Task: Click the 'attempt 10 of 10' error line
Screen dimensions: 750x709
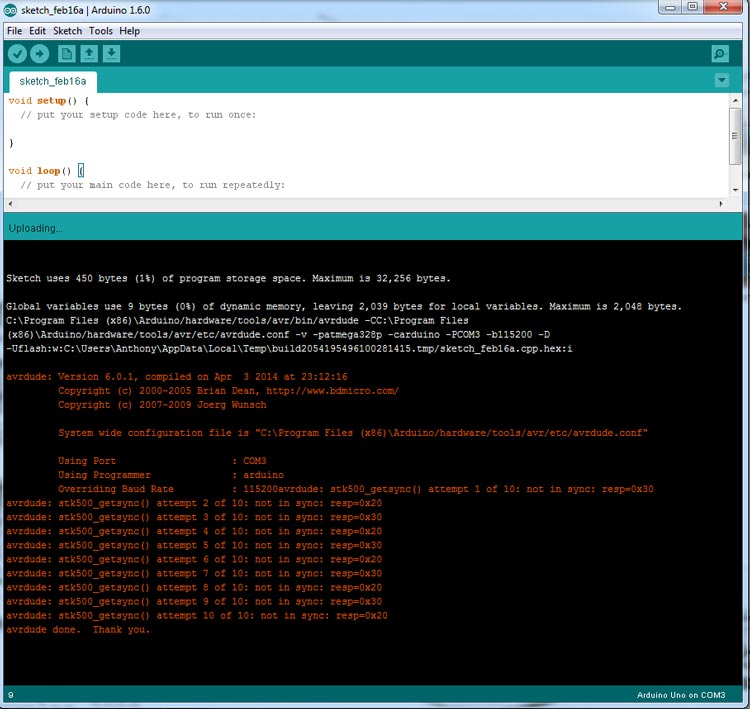Action: click(x=197, y=616)
